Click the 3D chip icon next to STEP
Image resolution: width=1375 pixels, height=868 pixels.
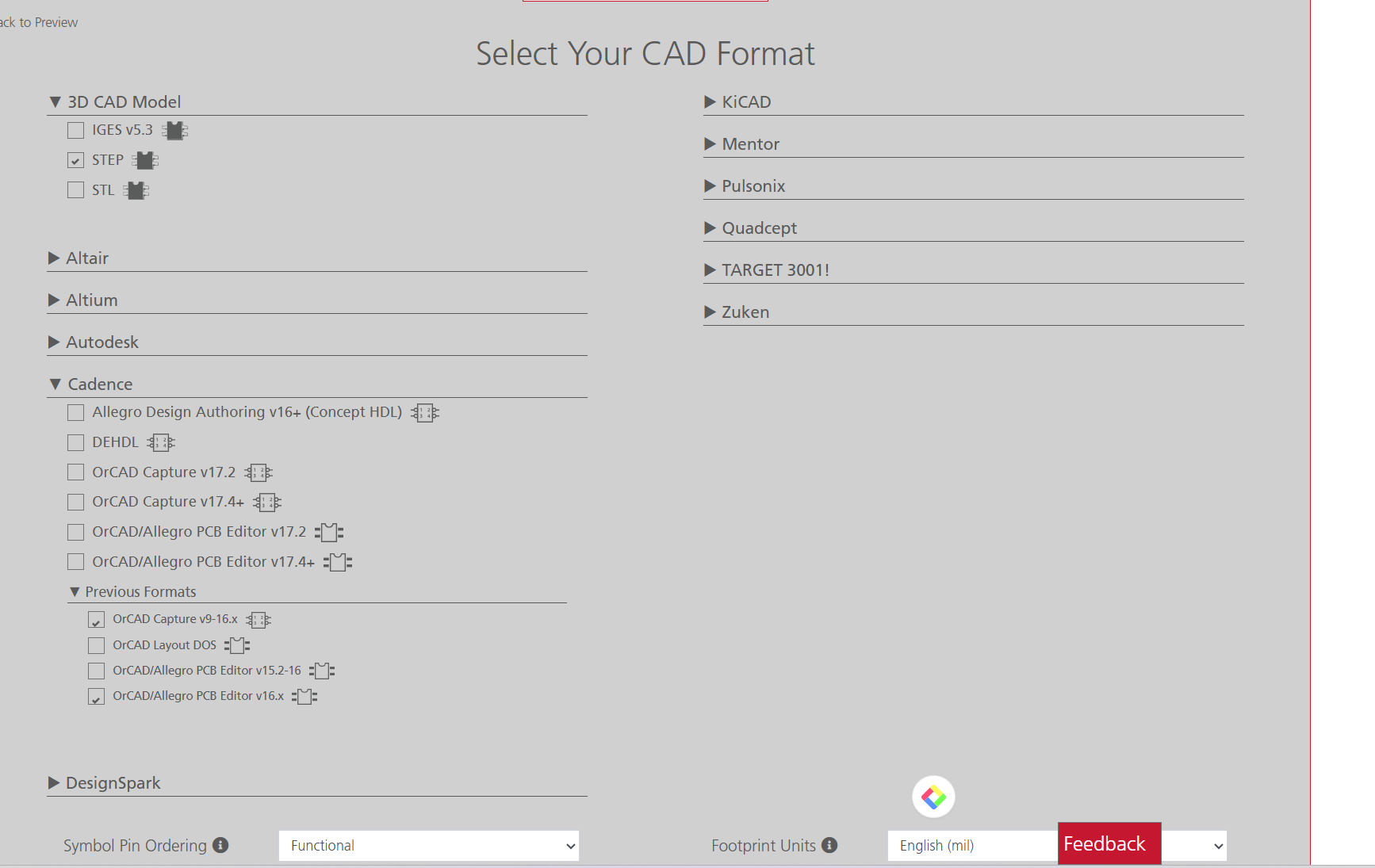tap(145, 161)
